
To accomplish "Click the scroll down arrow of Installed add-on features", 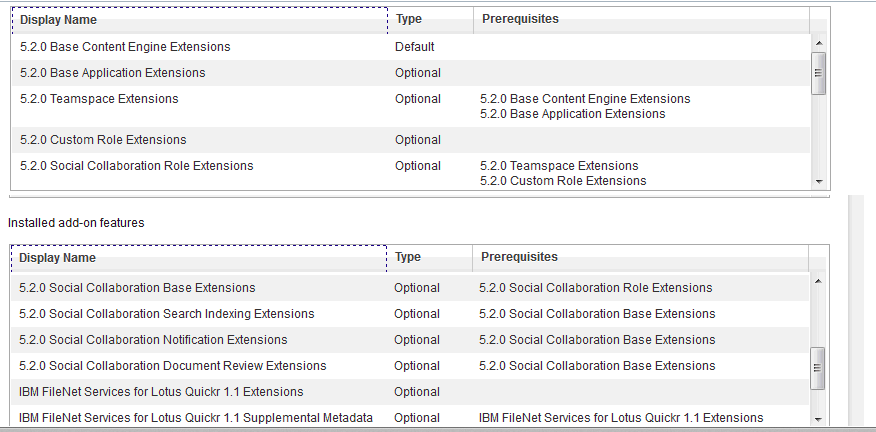I will 818,418.
